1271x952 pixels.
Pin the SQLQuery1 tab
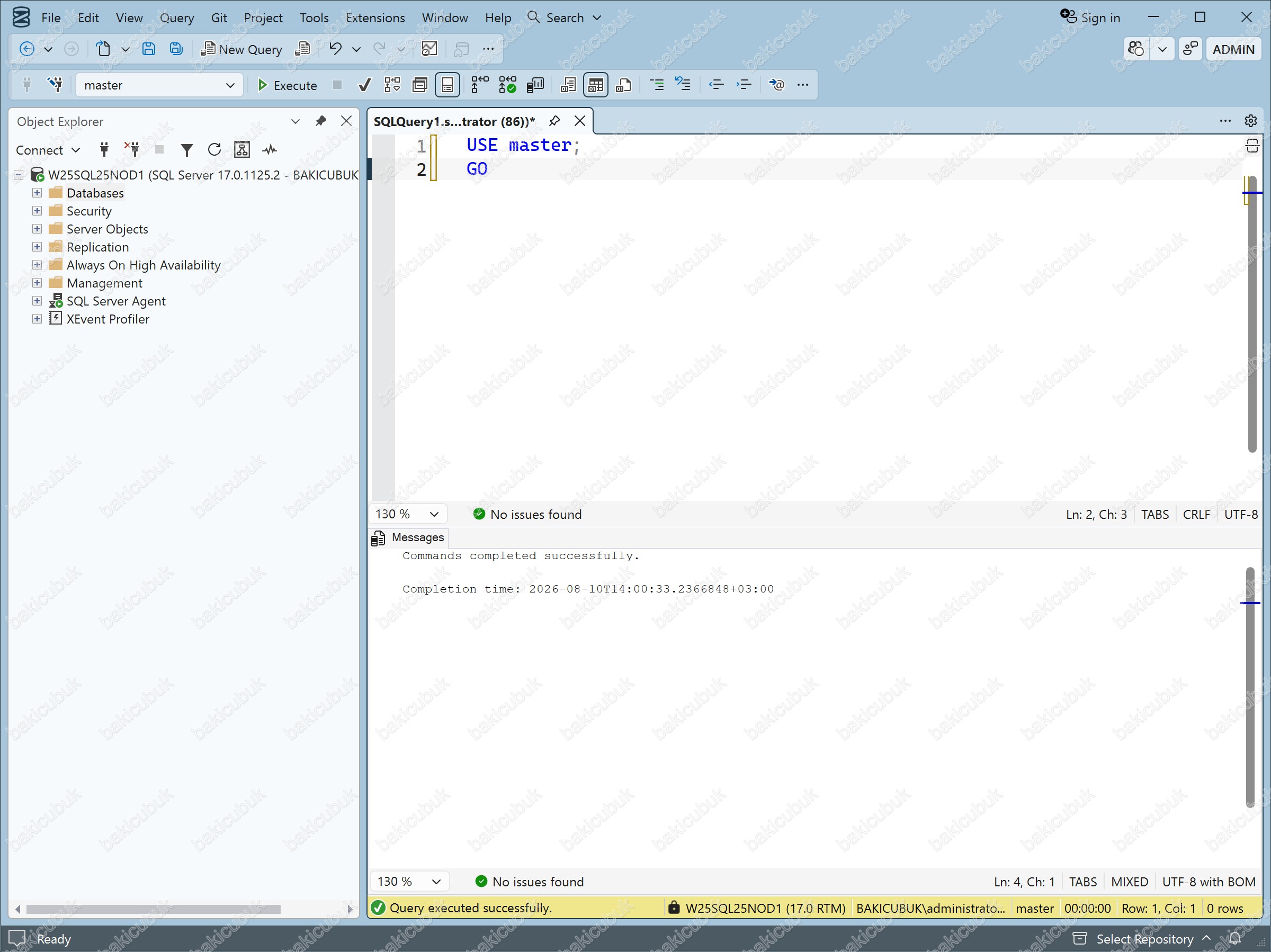554,121
